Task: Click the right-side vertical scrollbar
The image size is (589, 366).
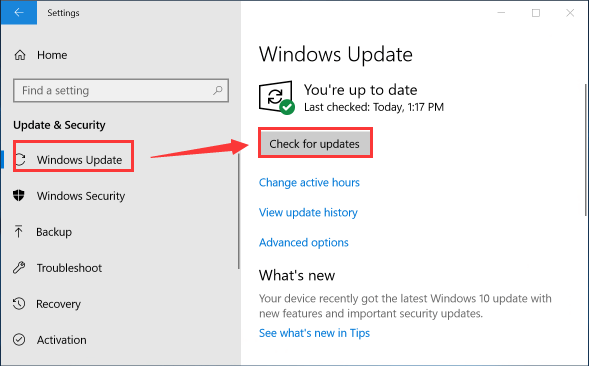Action: coord(586,150)
